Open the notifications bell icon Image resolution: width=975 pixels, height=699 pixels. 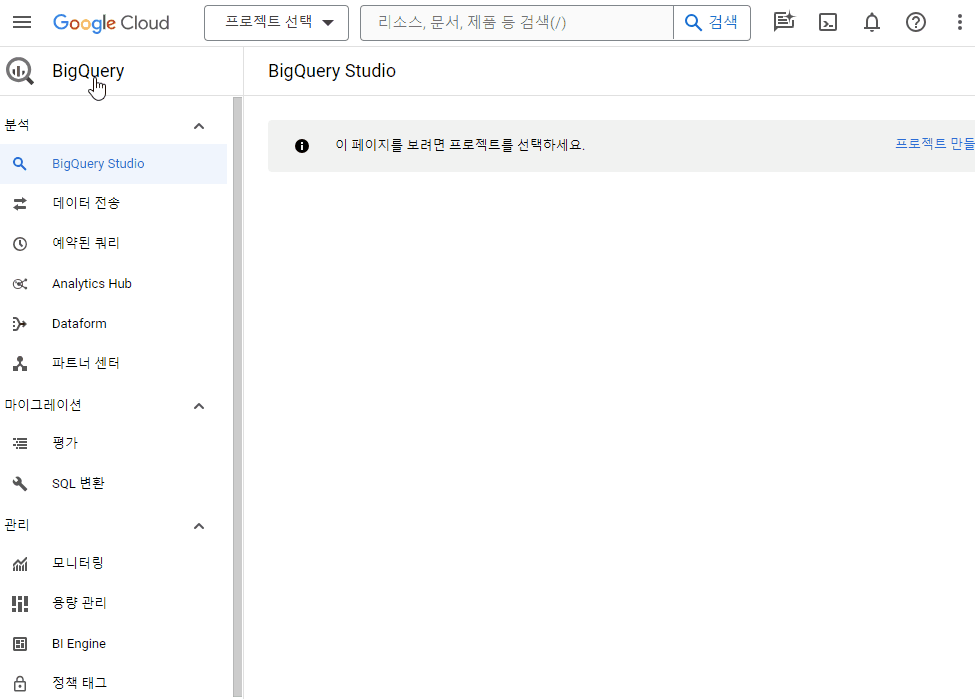(x=872, y=22)
